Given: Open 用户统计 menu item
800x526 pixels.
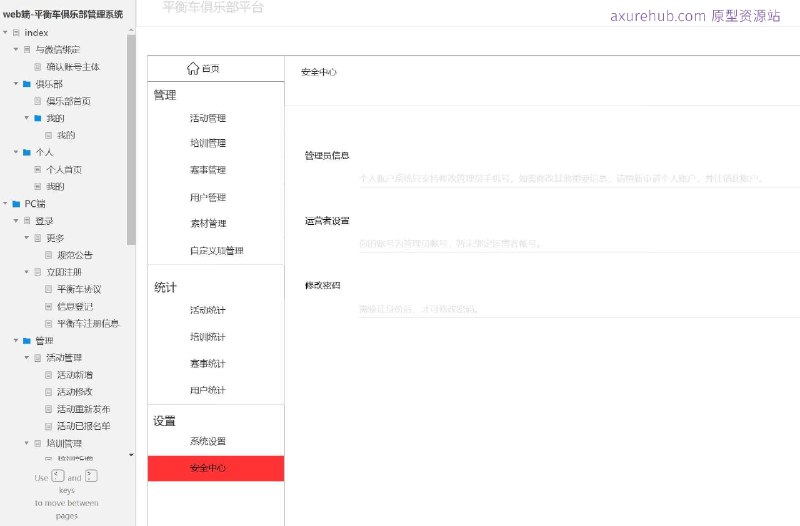Looking at the screenshot, I should (x=208, y=390).
